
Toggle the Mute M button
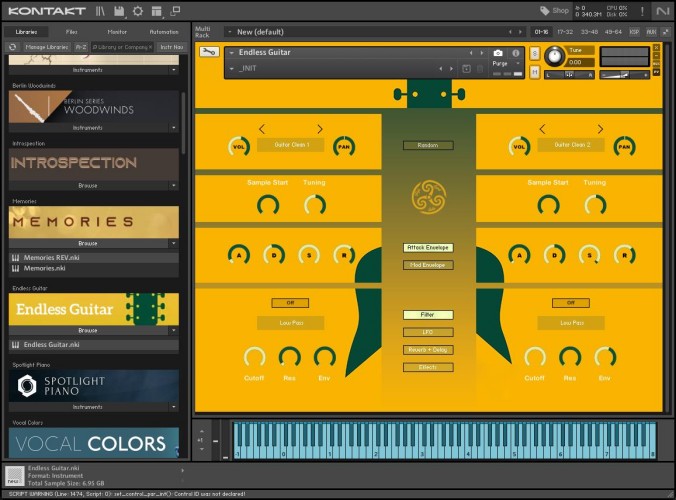535,72
